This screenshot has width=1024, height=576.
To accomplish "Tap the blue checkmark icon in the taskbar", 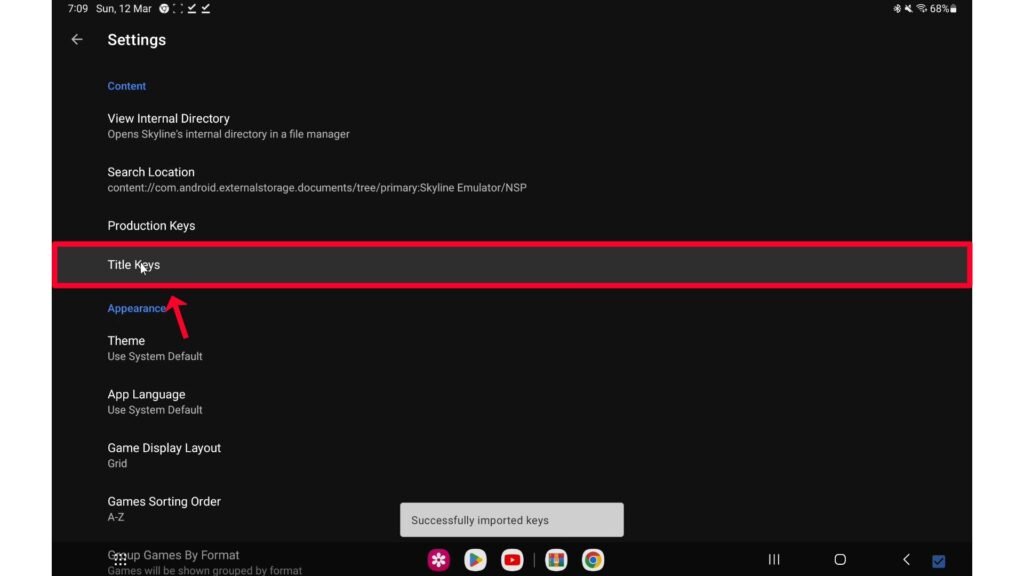I will click(x=938, y=561).
